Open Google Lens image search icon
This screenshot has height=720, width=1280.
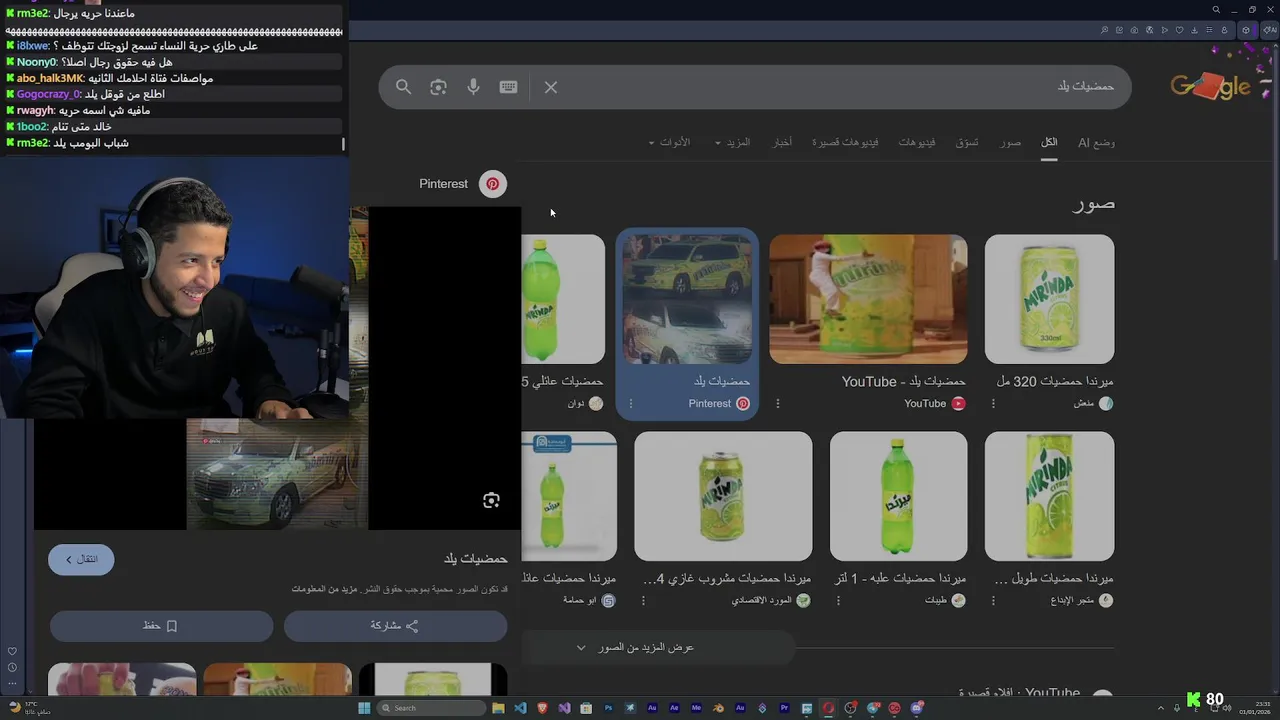(x=438, y=87)
